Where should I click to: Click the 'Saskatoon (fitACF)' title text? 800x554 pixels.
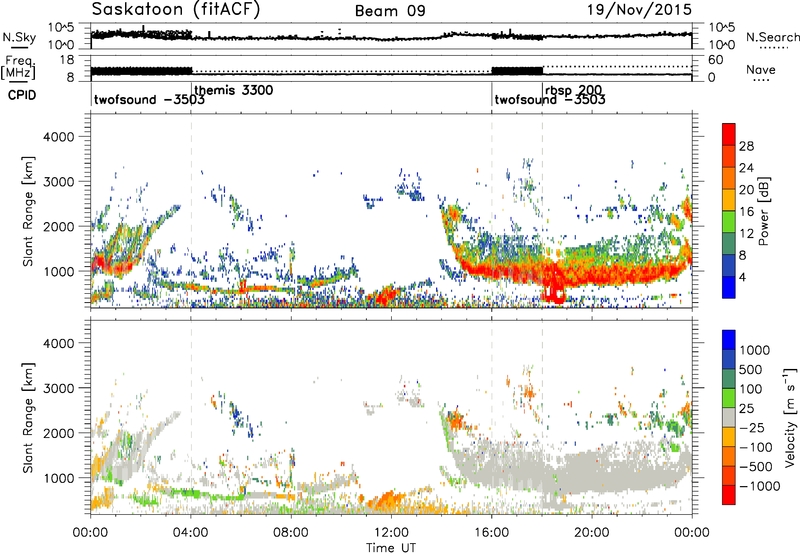tap(176, 10)
